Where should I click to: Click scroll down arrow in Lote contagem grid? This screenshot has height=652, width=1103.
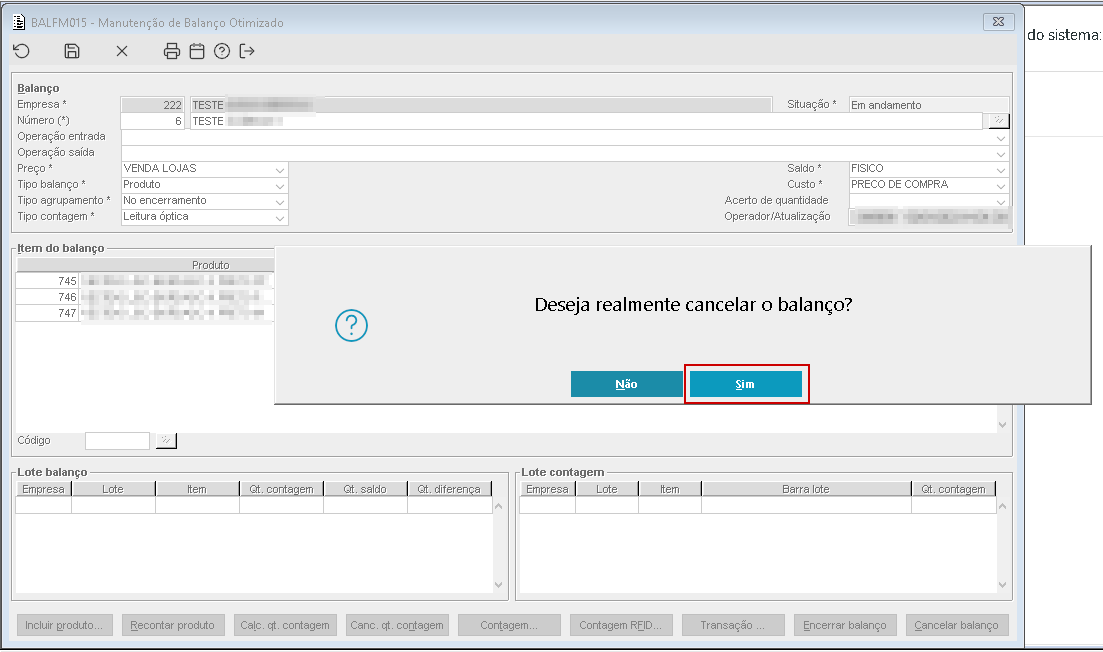pos(1002,584)
